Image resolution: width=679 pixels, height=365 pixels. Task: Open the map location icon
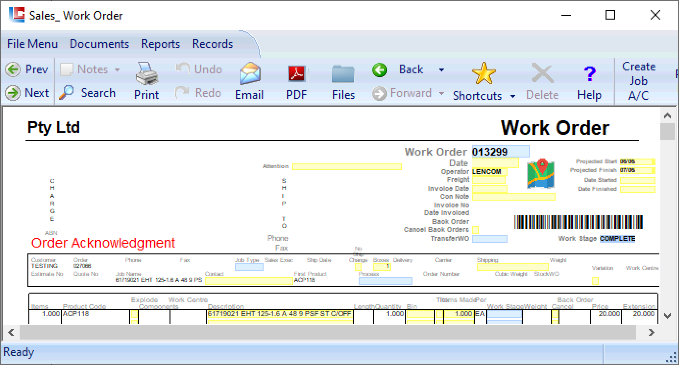click(541, 174)
